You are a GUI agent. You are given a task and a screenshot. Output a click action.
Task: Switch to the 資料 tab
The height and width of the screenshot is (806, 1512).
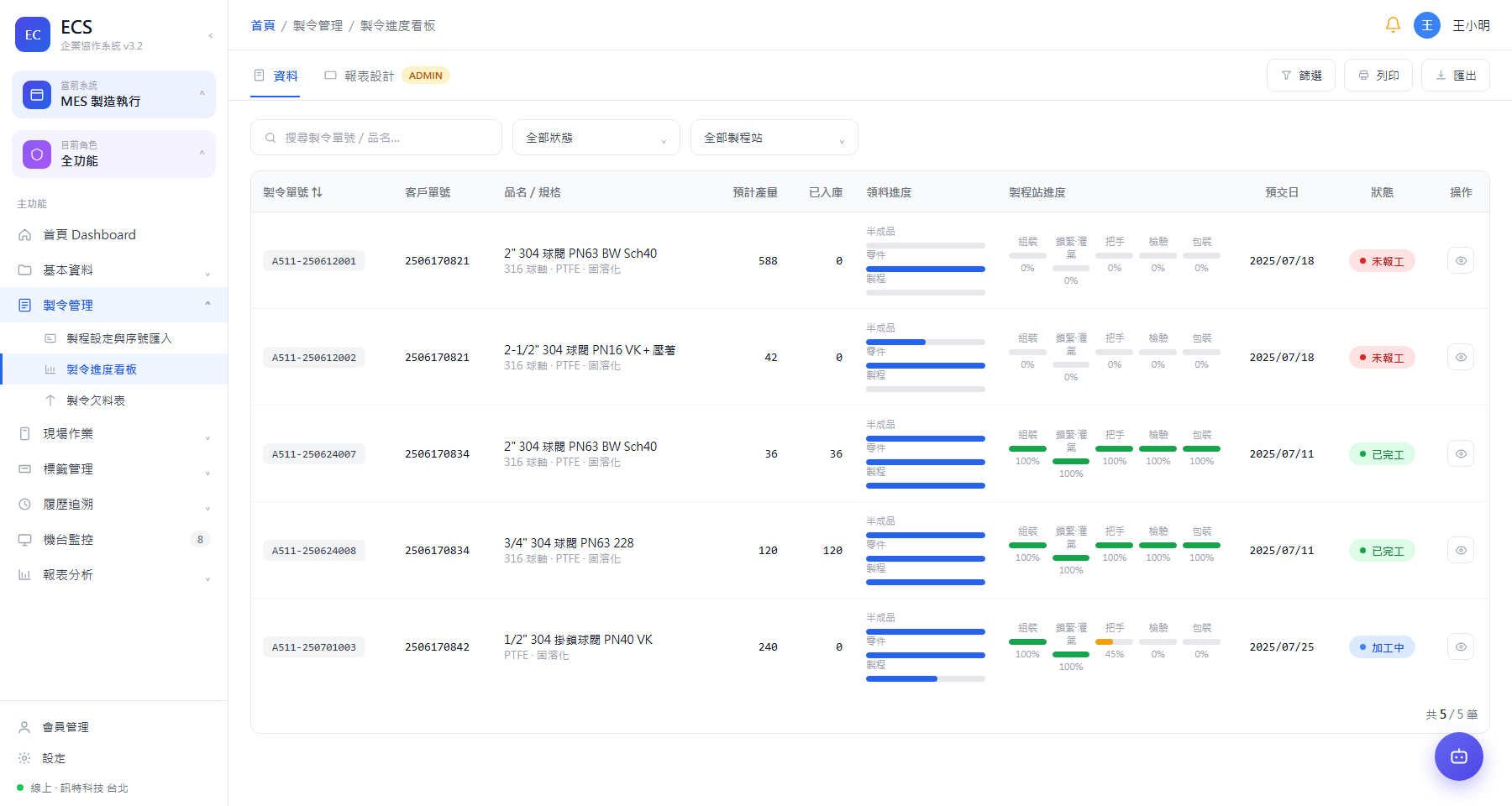pos(276,76)
